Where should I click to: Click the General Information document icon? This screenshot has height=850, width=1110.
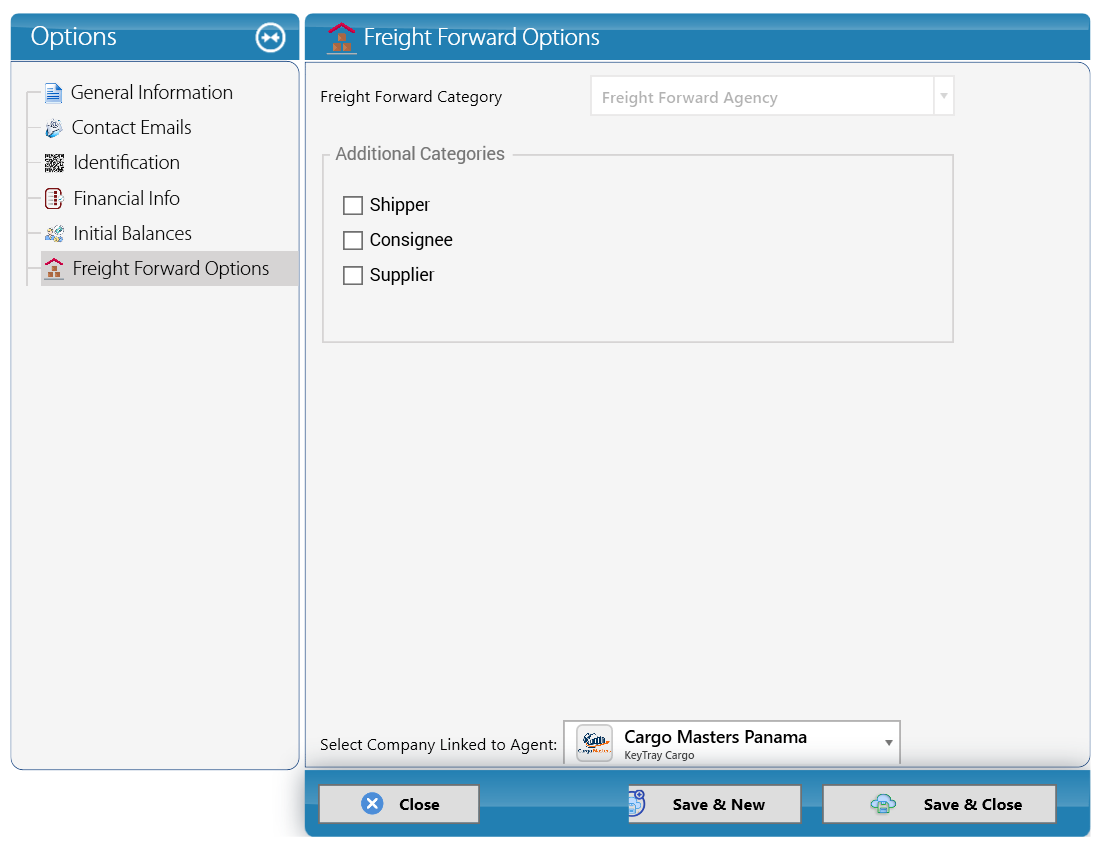click(53, 93)
